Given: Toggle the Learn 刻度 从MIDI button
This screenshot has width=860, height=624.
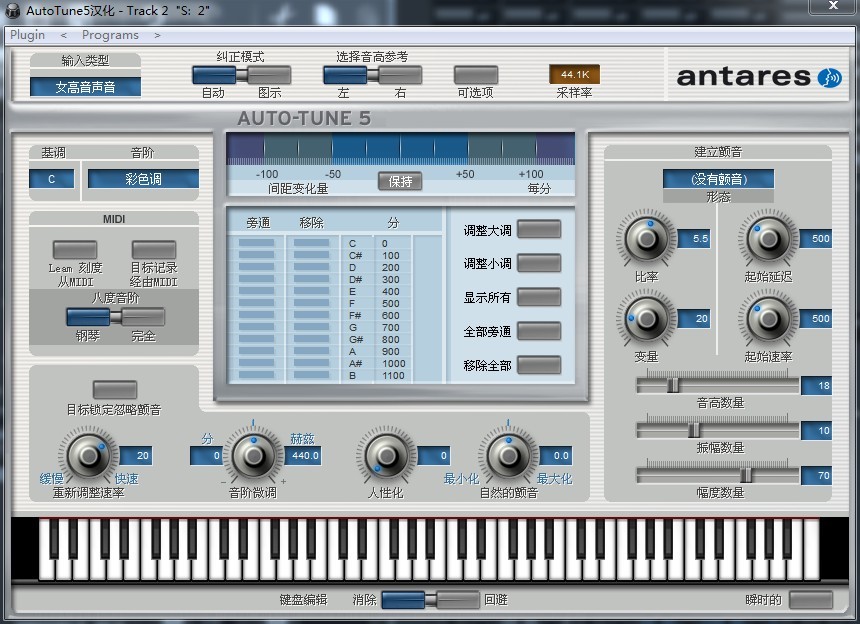Looking at the screenshot, I should coord(75,249).
